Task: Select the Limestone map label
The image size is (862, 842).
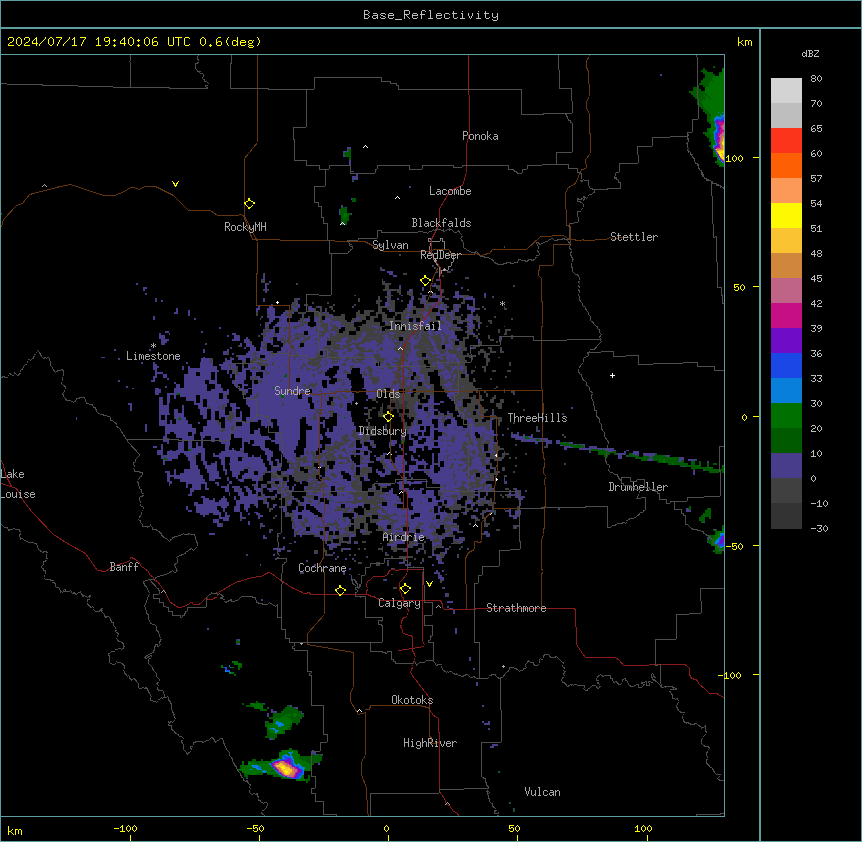Action: click(153, 356)
